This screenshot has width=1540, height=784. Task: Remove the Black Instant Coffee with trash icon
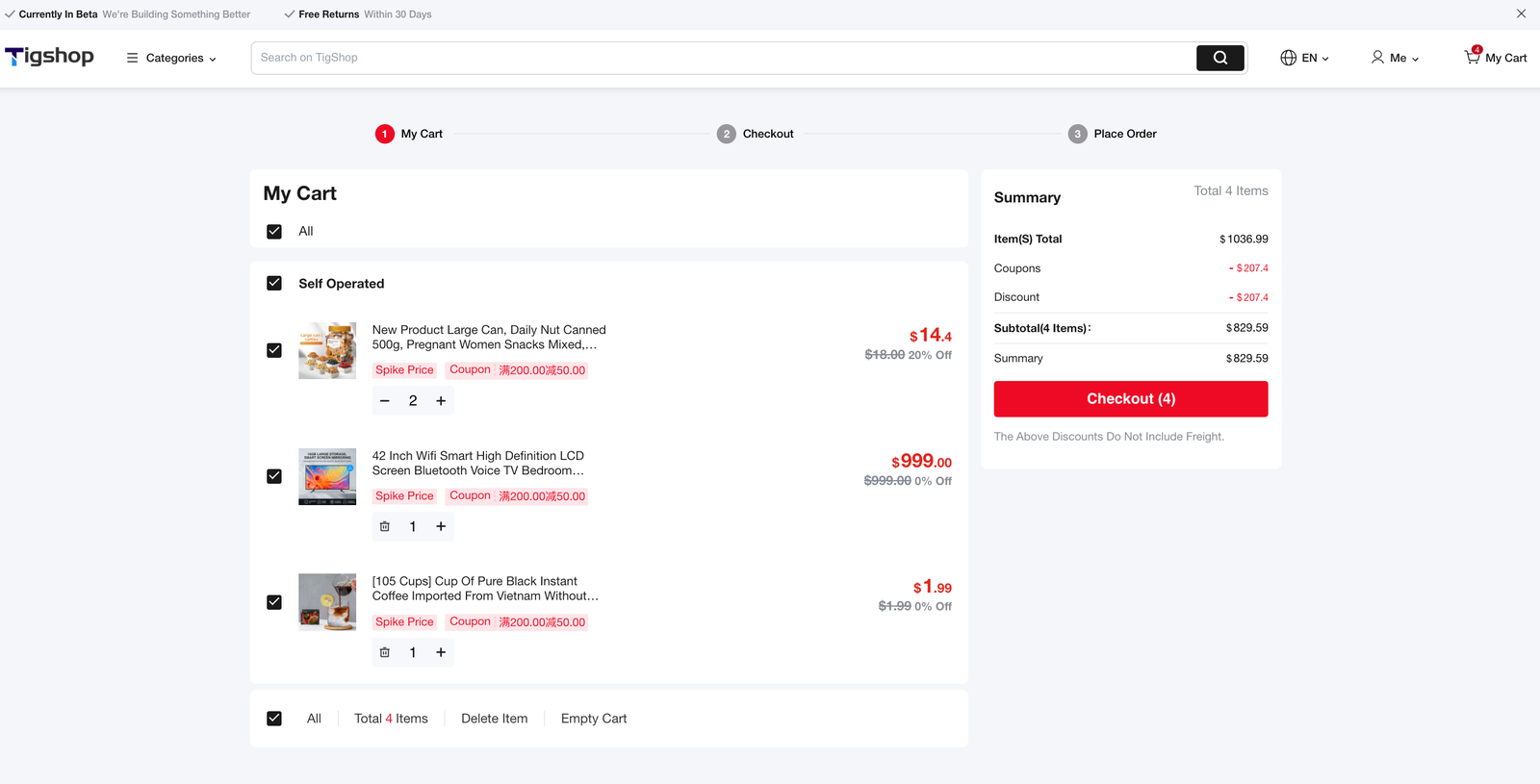(385, 652)
